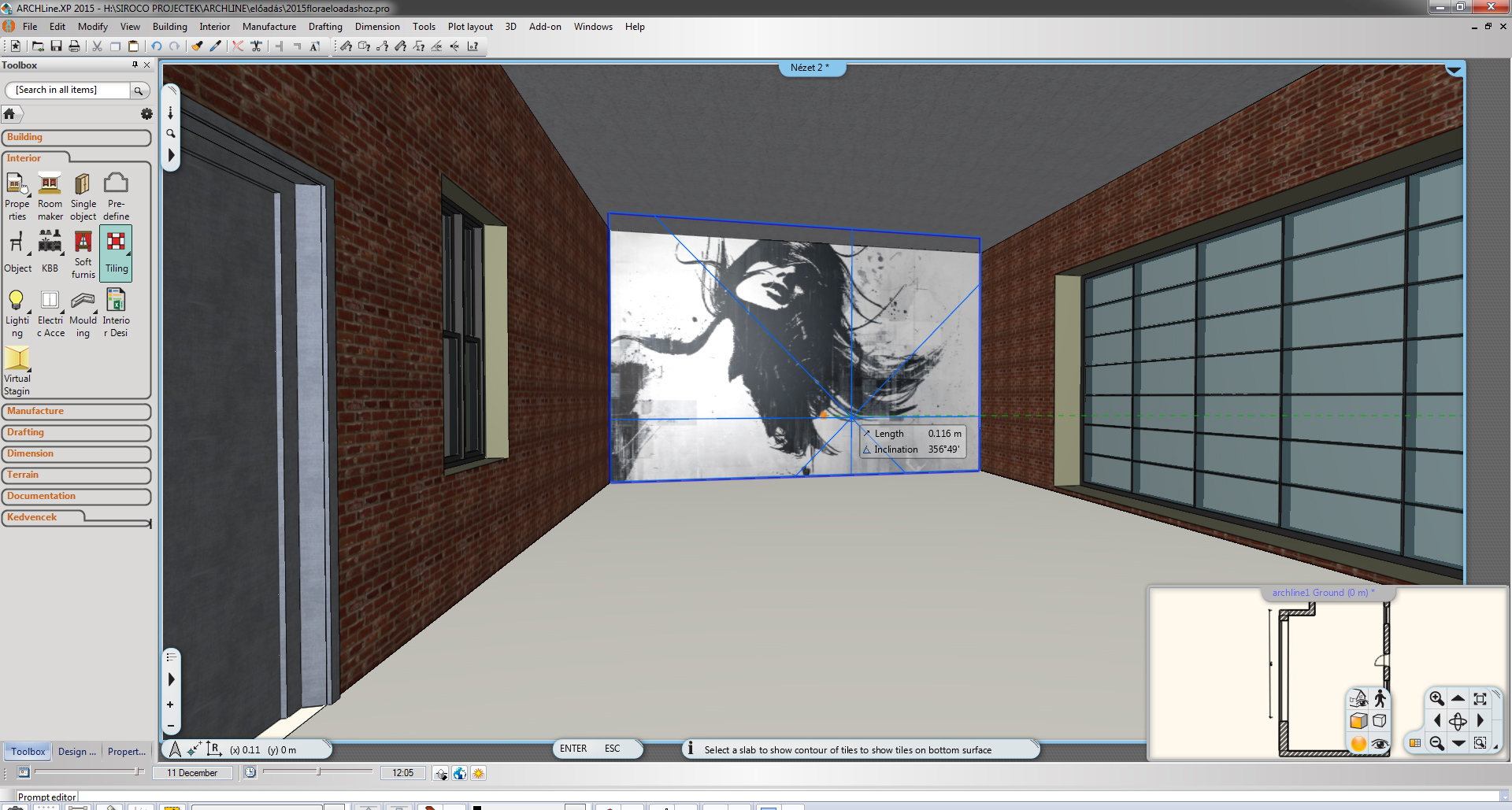Viewport: 1512px width, 810px height.
Task: Click the New project star icon
Action: click(x=15, y=46)
